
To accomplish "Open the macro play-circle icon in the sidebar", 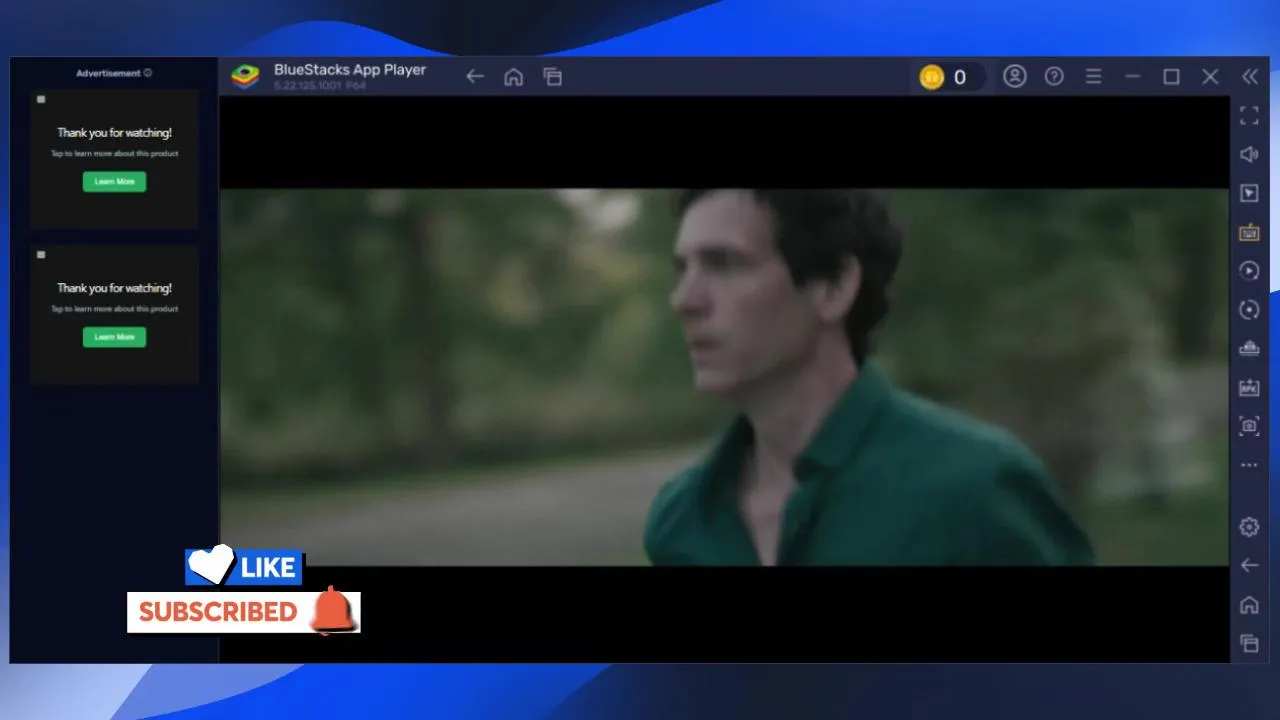I will 1249,271.
